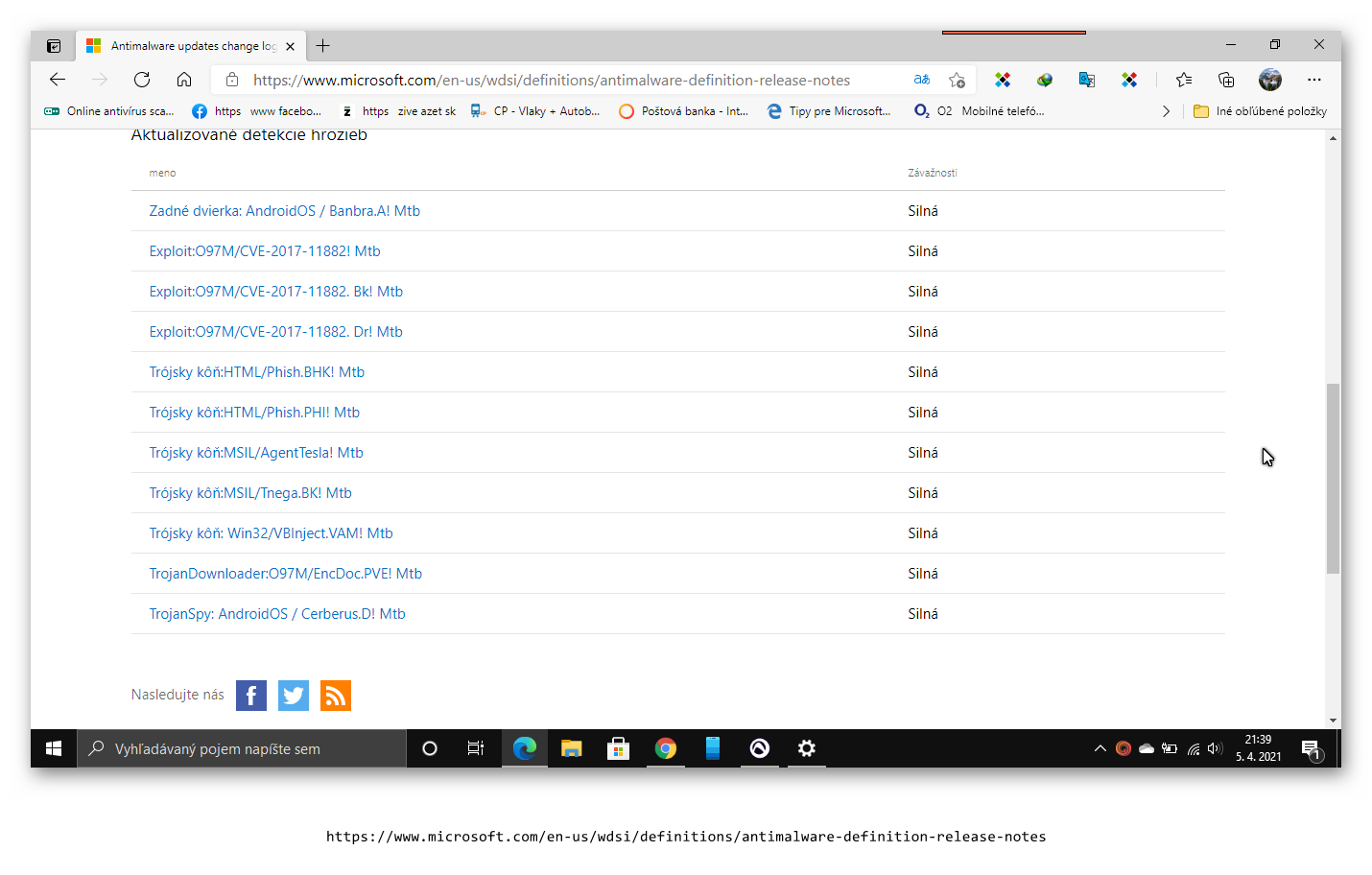Image resolution: width=1372 pixels, height=875 pixels.
Task: Click the scrollbar down arrow
Action: coord(1333,721)
